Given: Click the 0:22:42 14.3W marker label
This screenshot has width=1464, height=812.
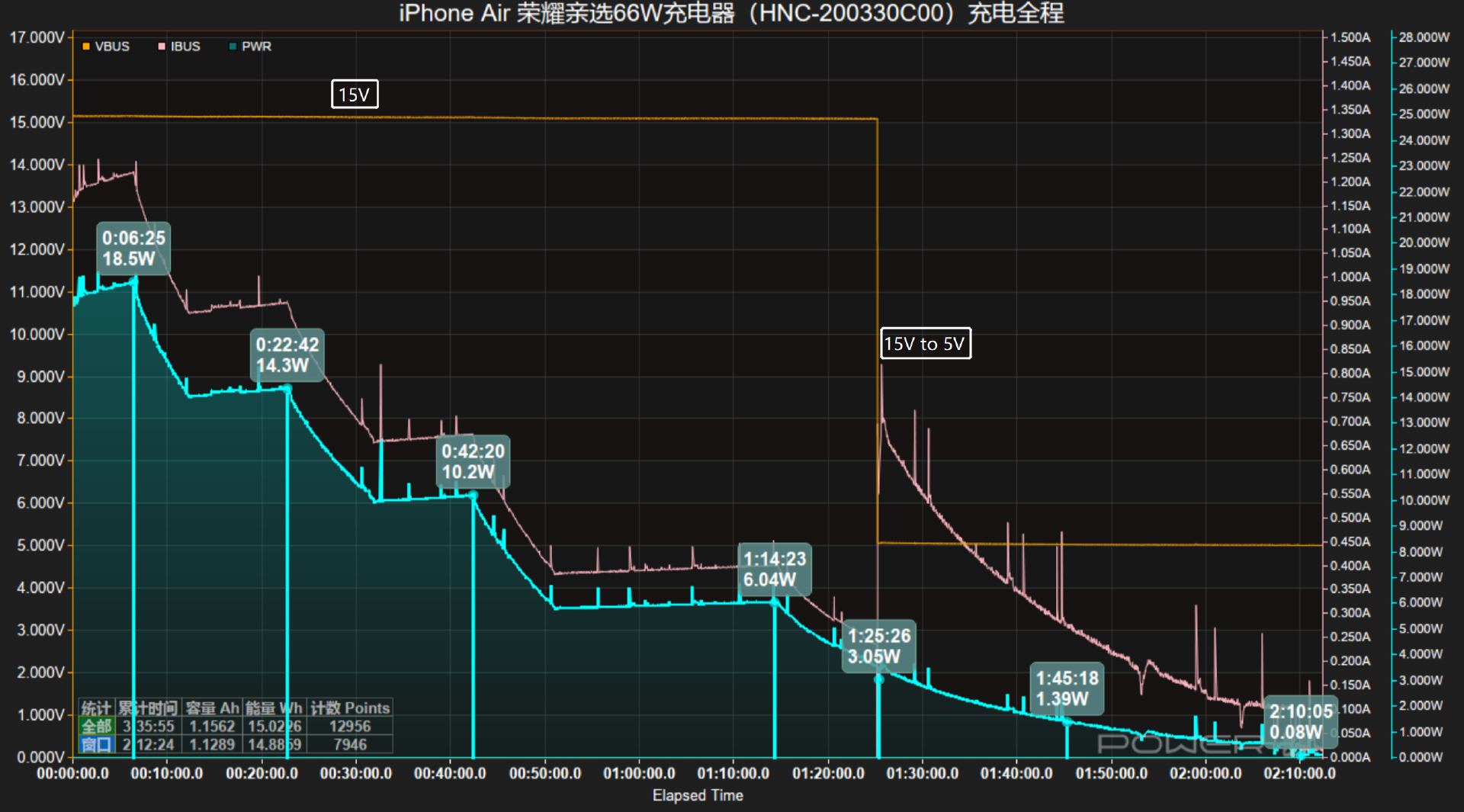Looking at the screenshot, I should [287, 355].
